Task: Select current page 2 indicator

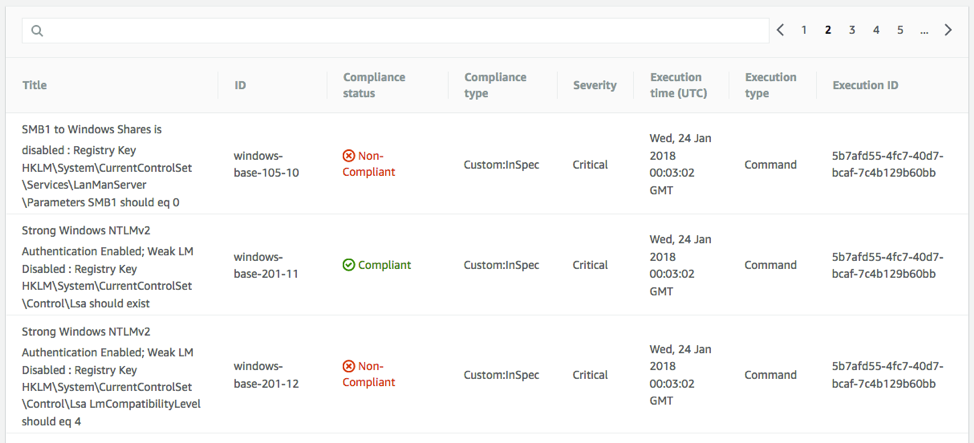Action: [x=828, y=30]
